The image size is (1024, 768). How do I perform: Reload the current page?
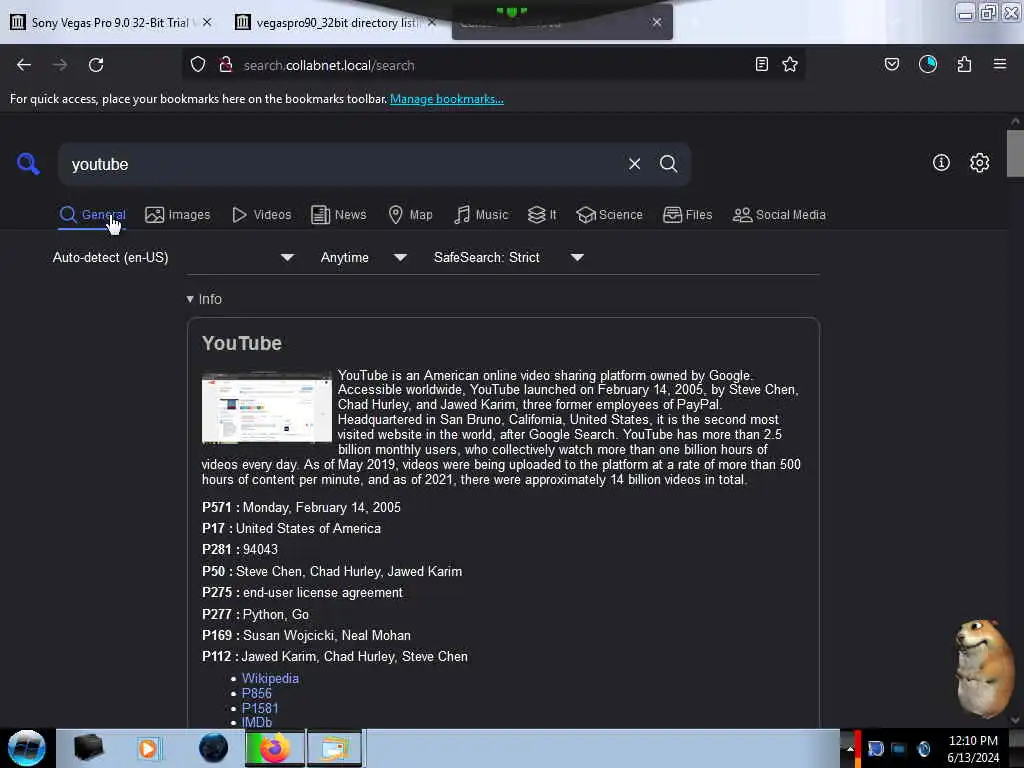(x=96, y=65)
